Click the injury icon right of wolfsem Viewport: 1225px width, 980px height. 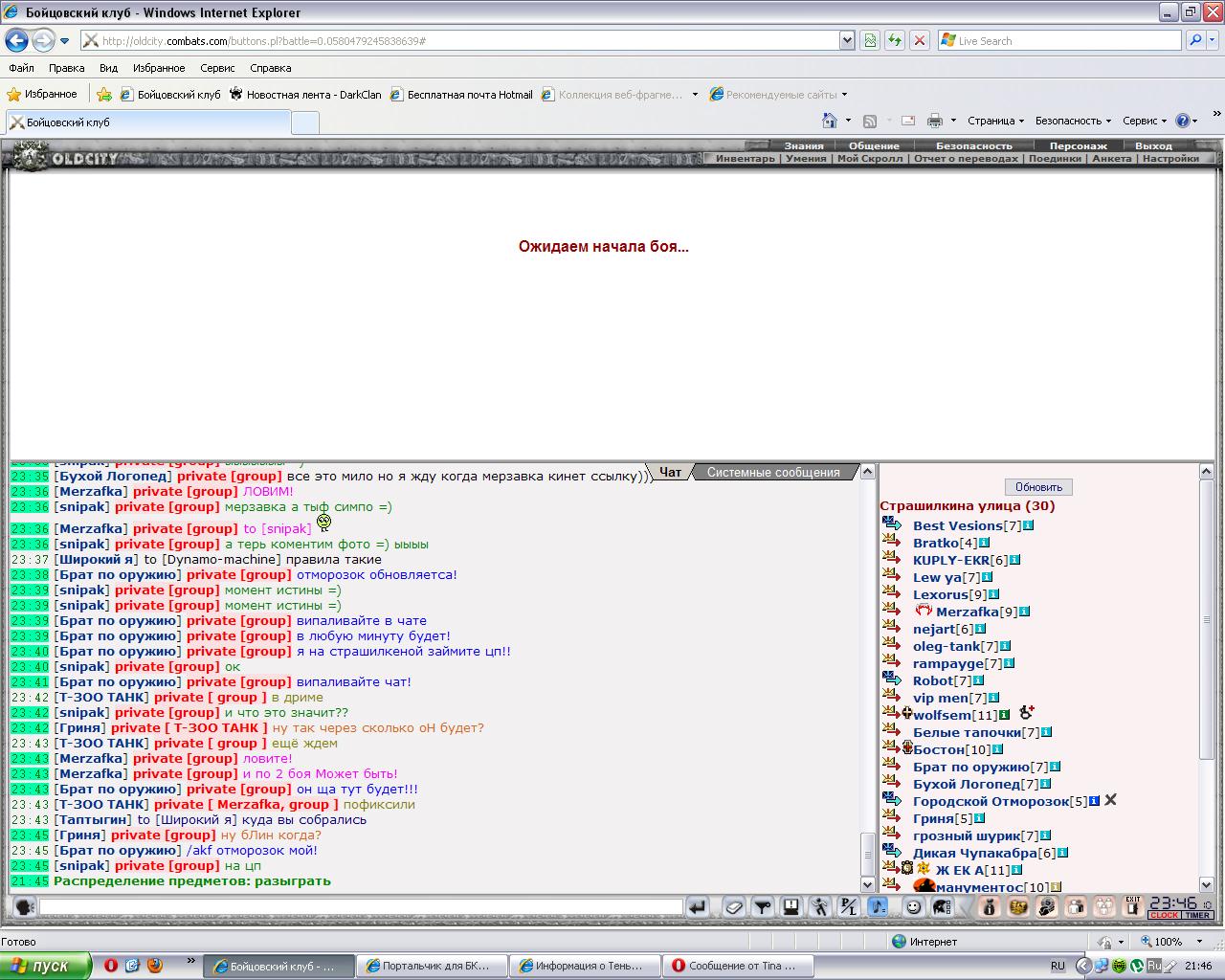tap(1027, 712)
